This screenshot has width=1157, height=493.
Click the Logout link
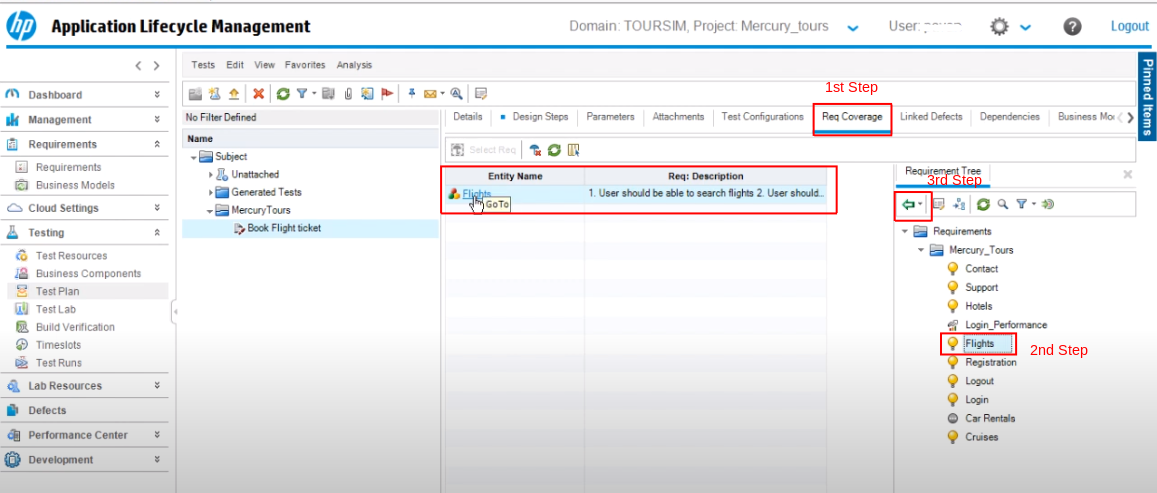[x=1129, y=27]
